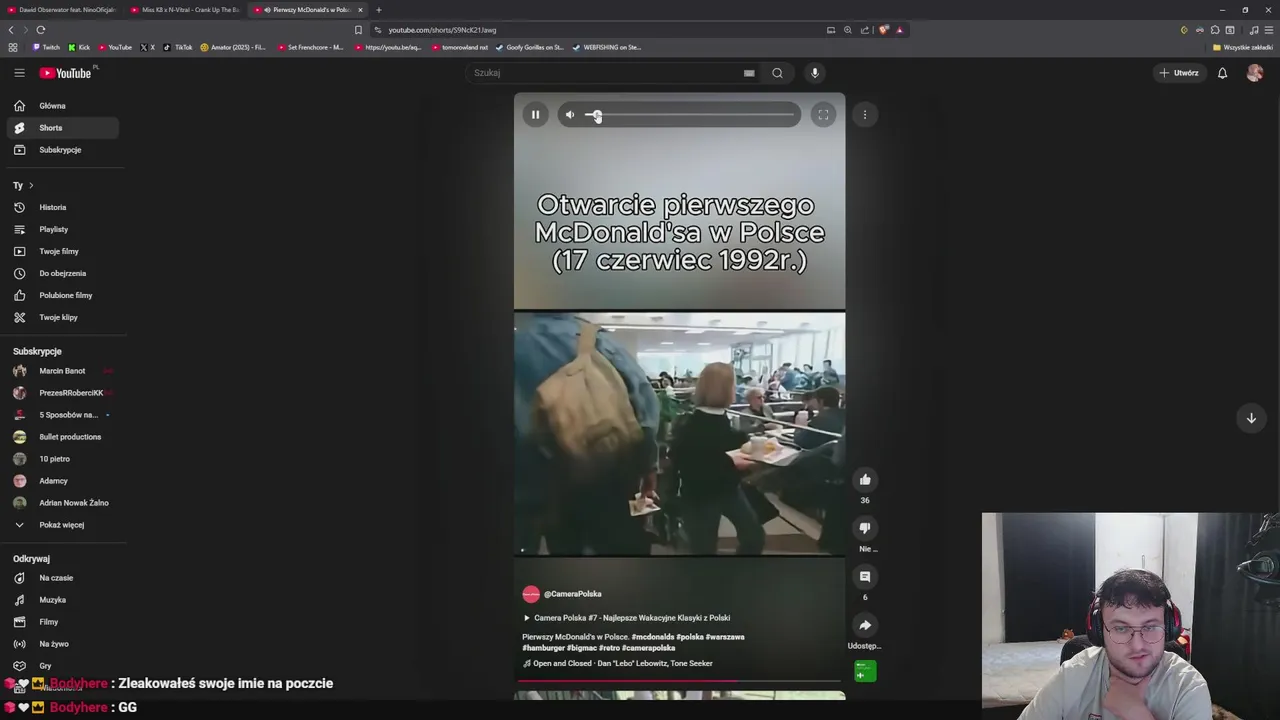
Task: Open the @CameraPolska channel avatar
Action: pyautogui.click(x=531, y=594)
